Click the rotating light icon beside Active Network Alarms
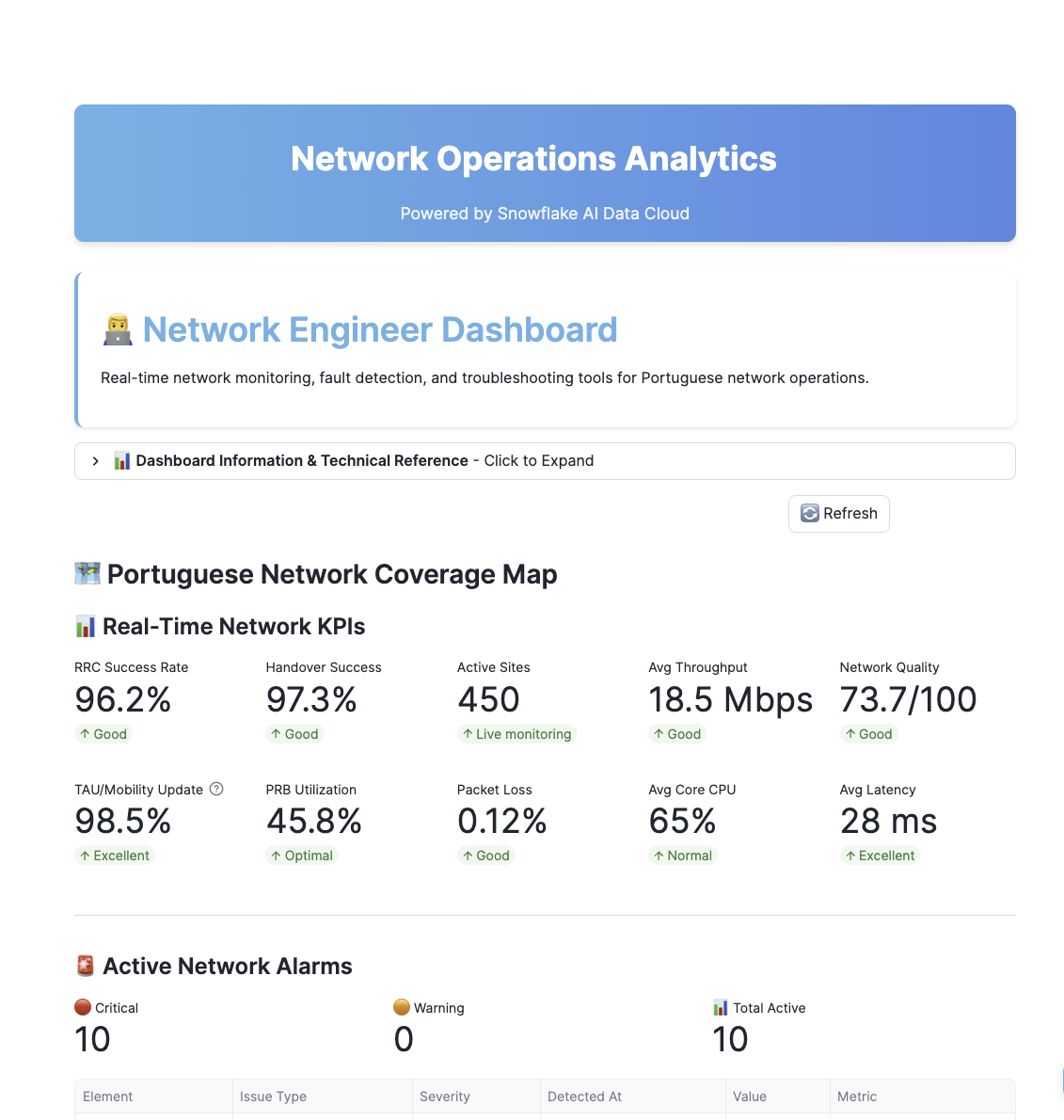 (84, 966)
